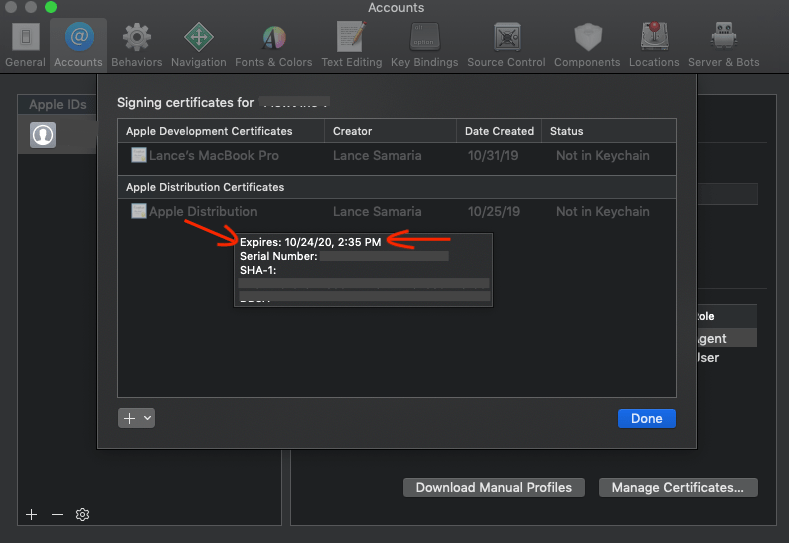This screenshot has width=789, height=543.
Task: Sort by Date Created column header
Action: click(499, 131)
